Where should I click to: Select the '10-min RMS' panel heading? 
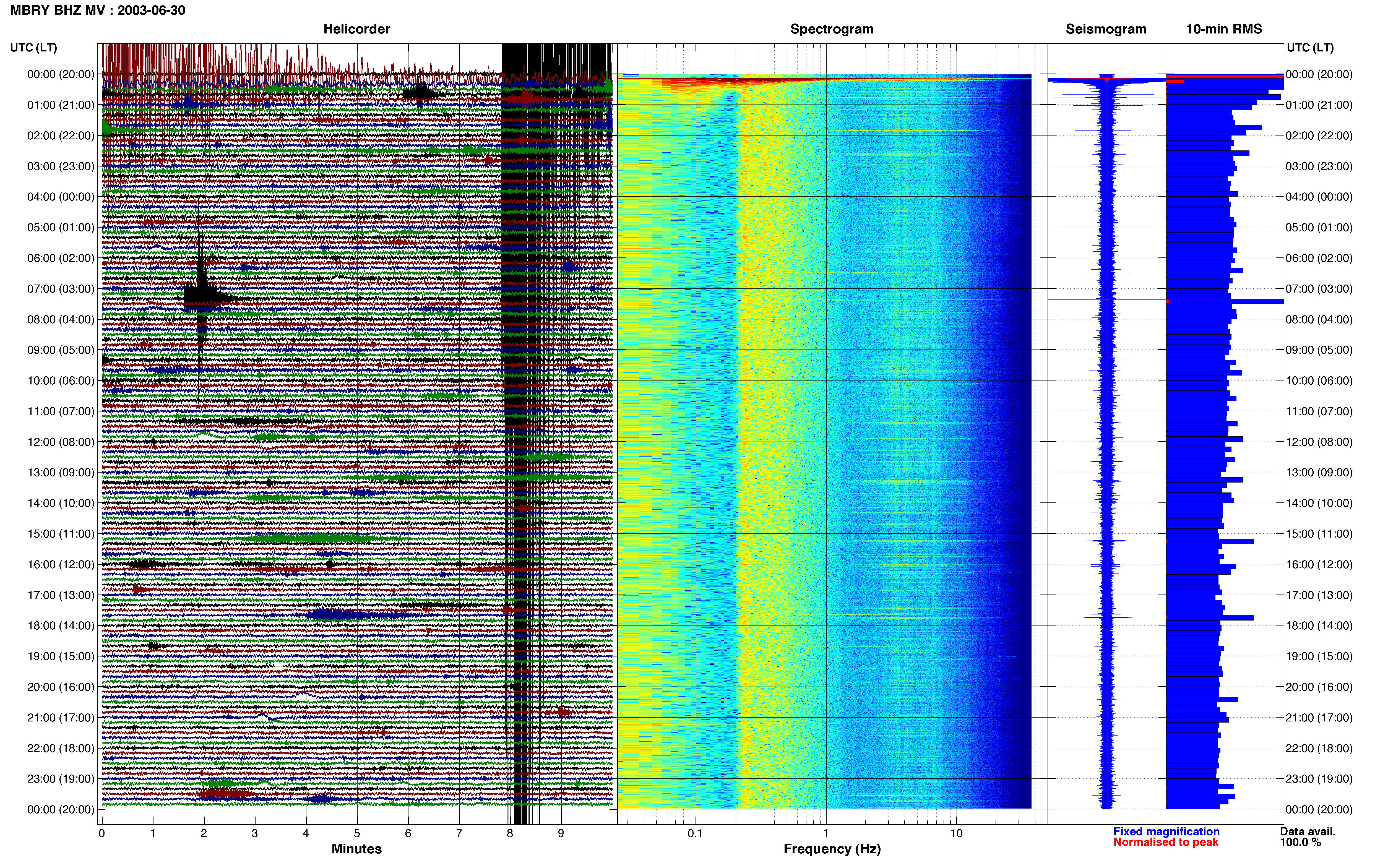(1224, 29)
